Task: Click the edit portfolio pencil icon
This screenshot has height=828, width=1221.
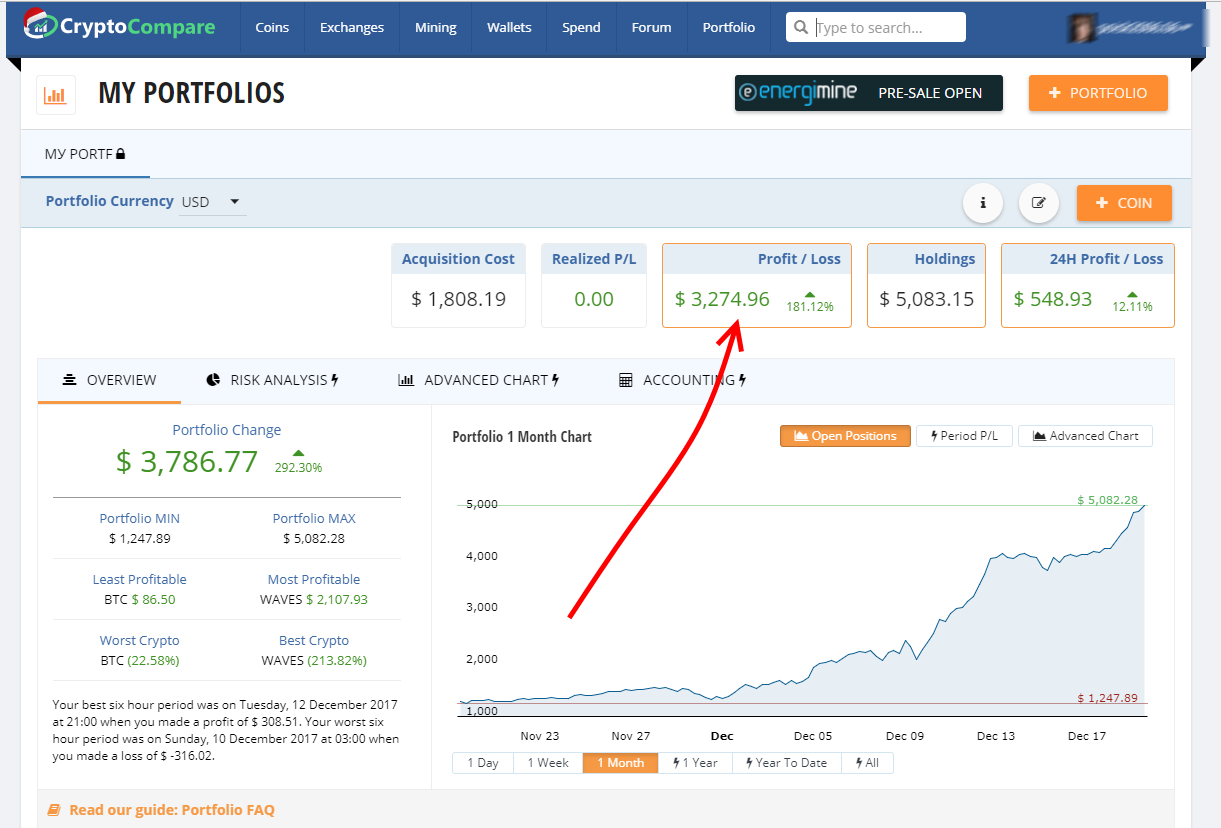Action: click(x=1039, y=203)
